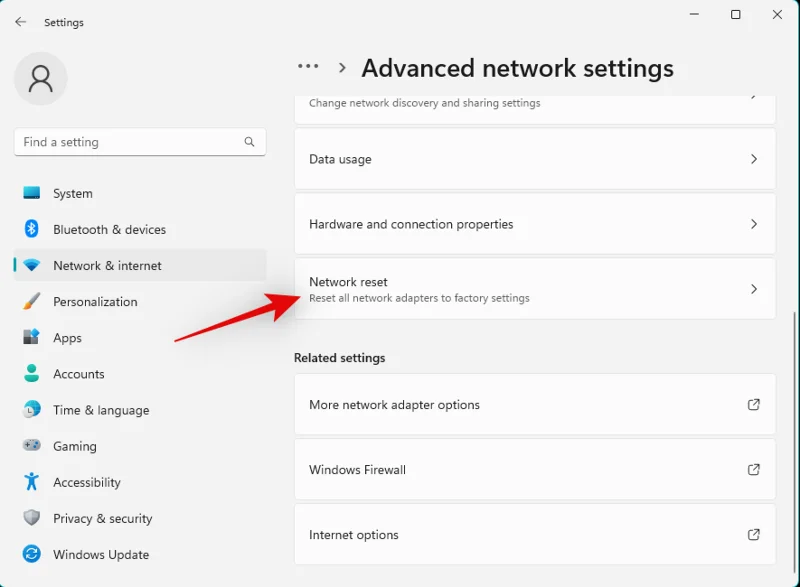Select the Accessibility figure icon
This screenshot has width=800, height=587.
(32, 482)
